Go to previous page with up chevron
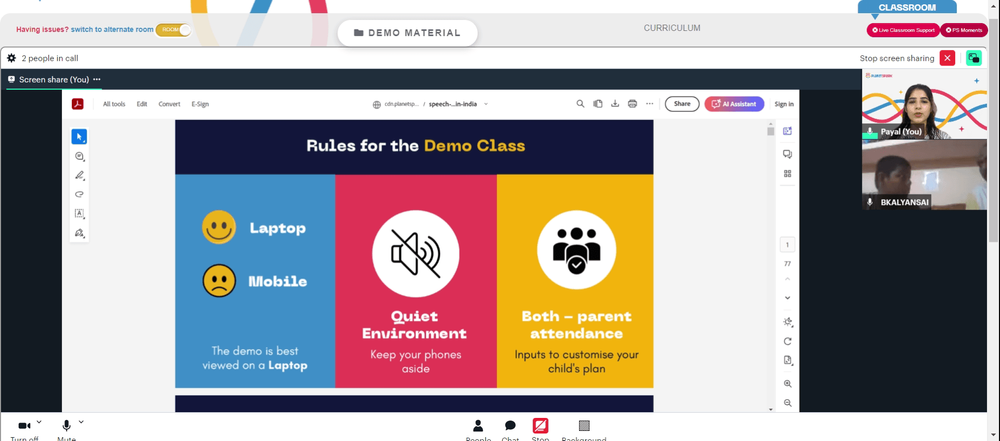1000x441 pixels. pyautogui.click(x=787, y=280)
